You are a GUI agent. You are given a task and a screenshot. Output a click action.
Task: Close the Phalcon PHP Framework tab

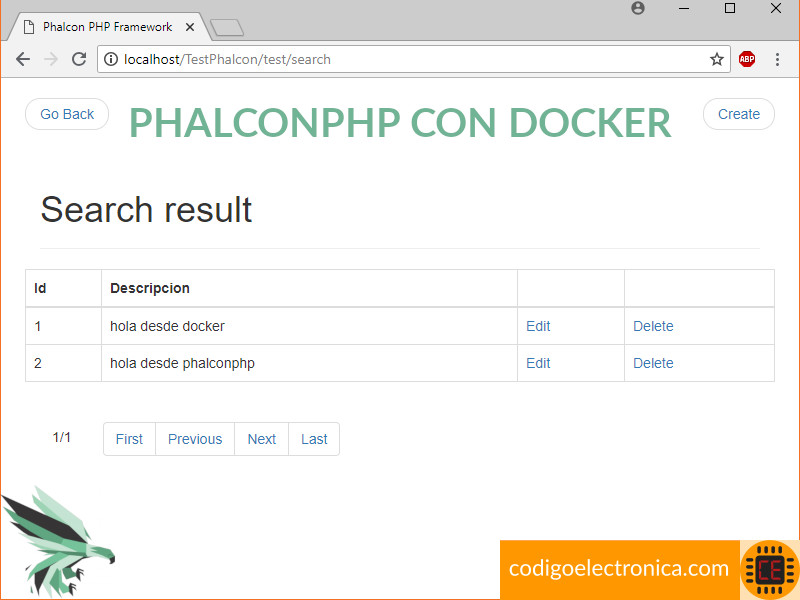click(x=190, y=27)
